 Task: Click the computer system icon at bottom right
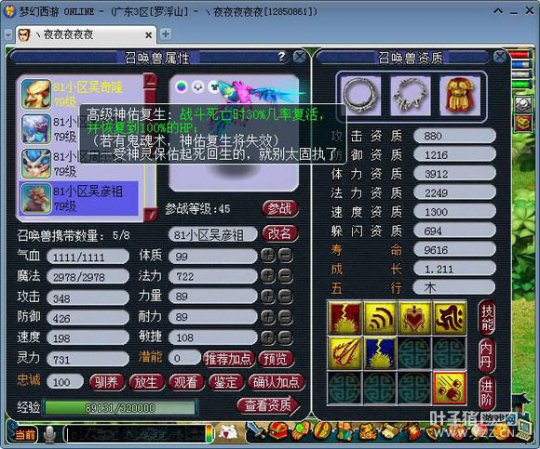(525, 430)
